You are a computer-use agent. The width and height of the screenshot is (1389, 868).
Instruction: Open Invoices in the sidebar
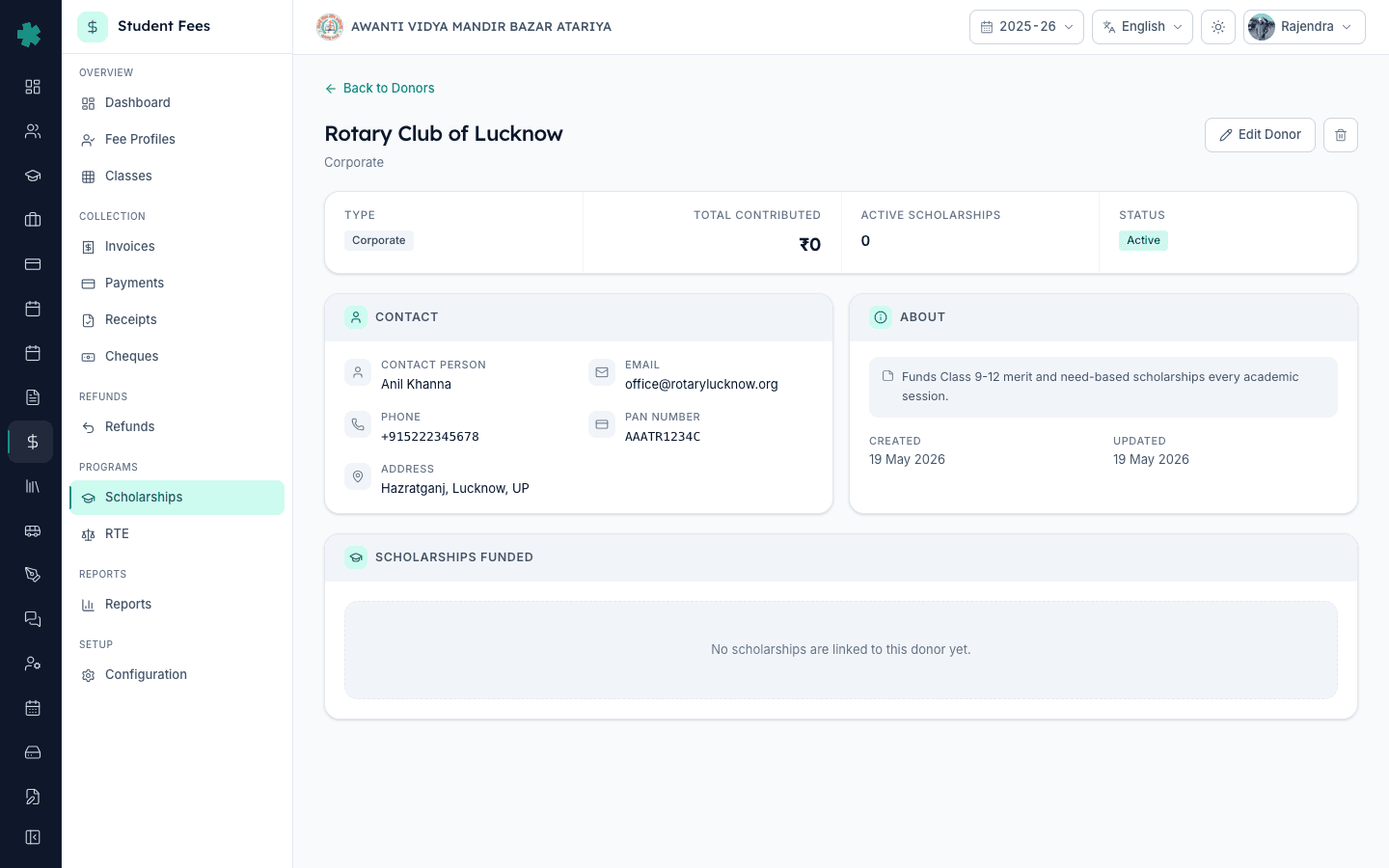[177, 247]
